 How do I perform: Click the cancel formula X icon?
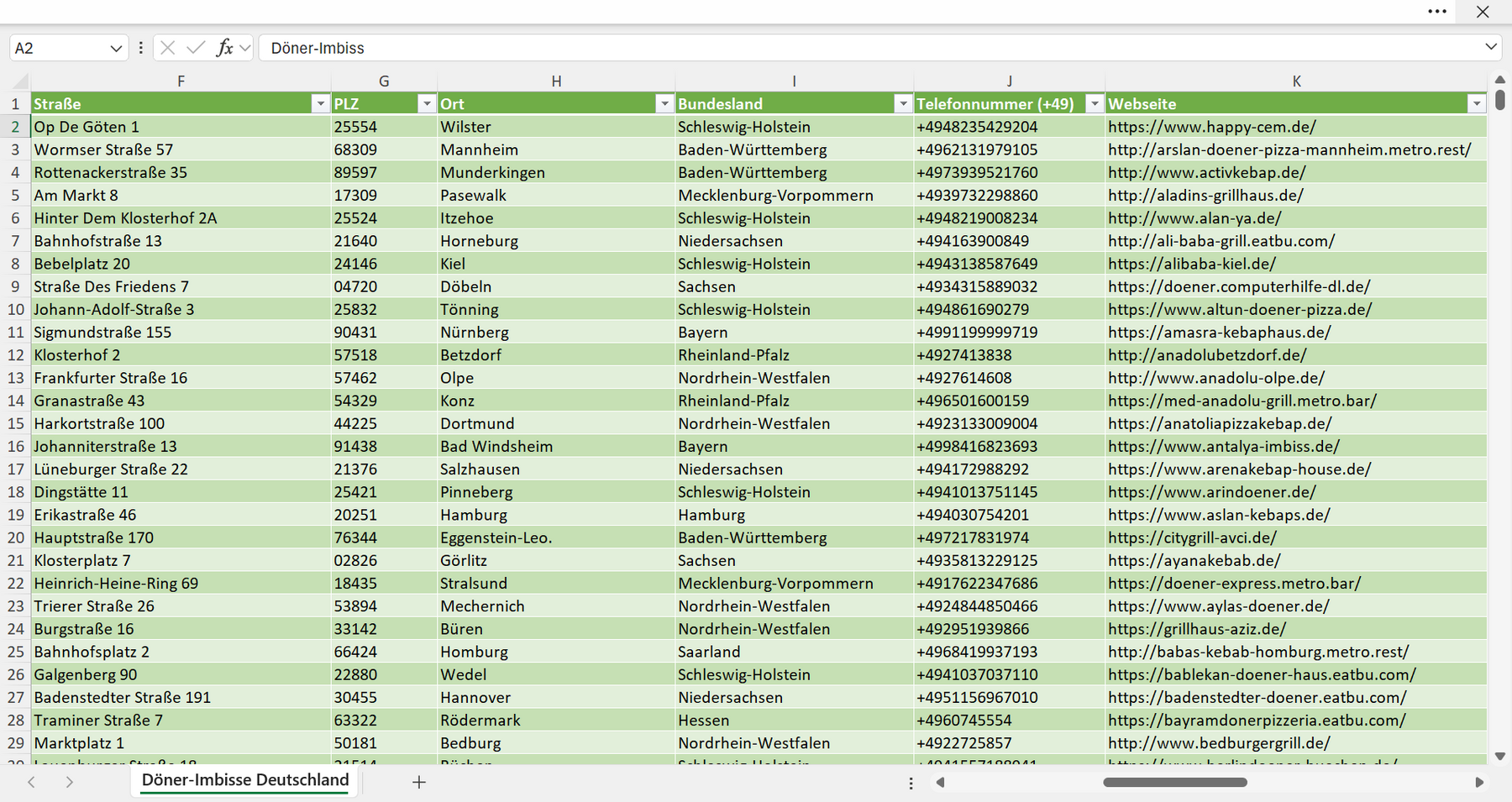tap(168, 48)
